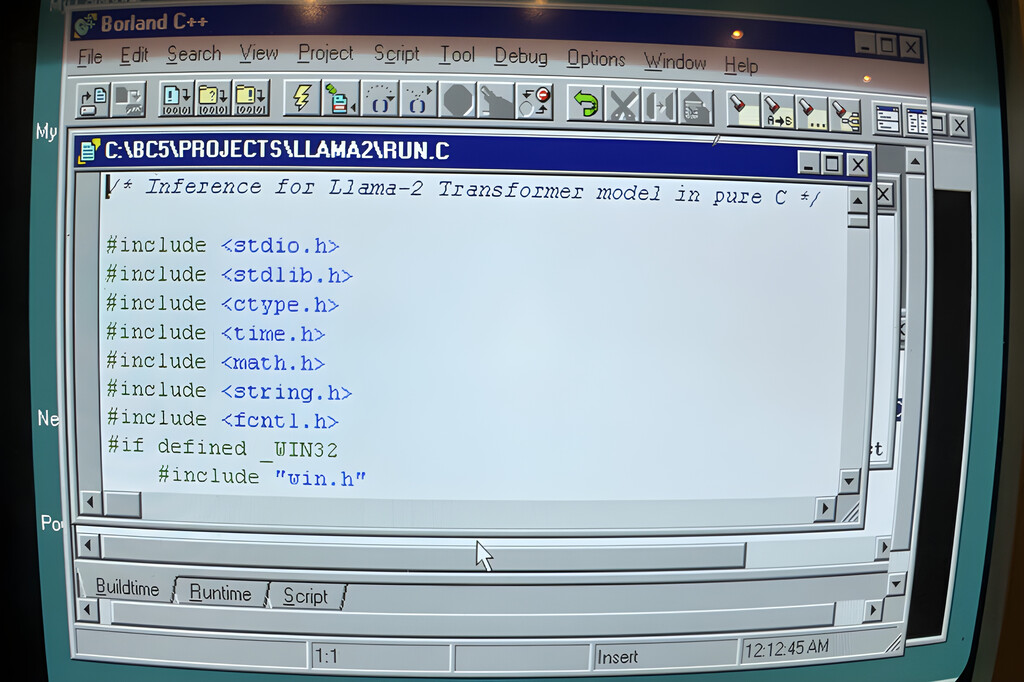Switch to the Buildtime tab
Screen dimensions: 1024x682
(x=127, y=588)
